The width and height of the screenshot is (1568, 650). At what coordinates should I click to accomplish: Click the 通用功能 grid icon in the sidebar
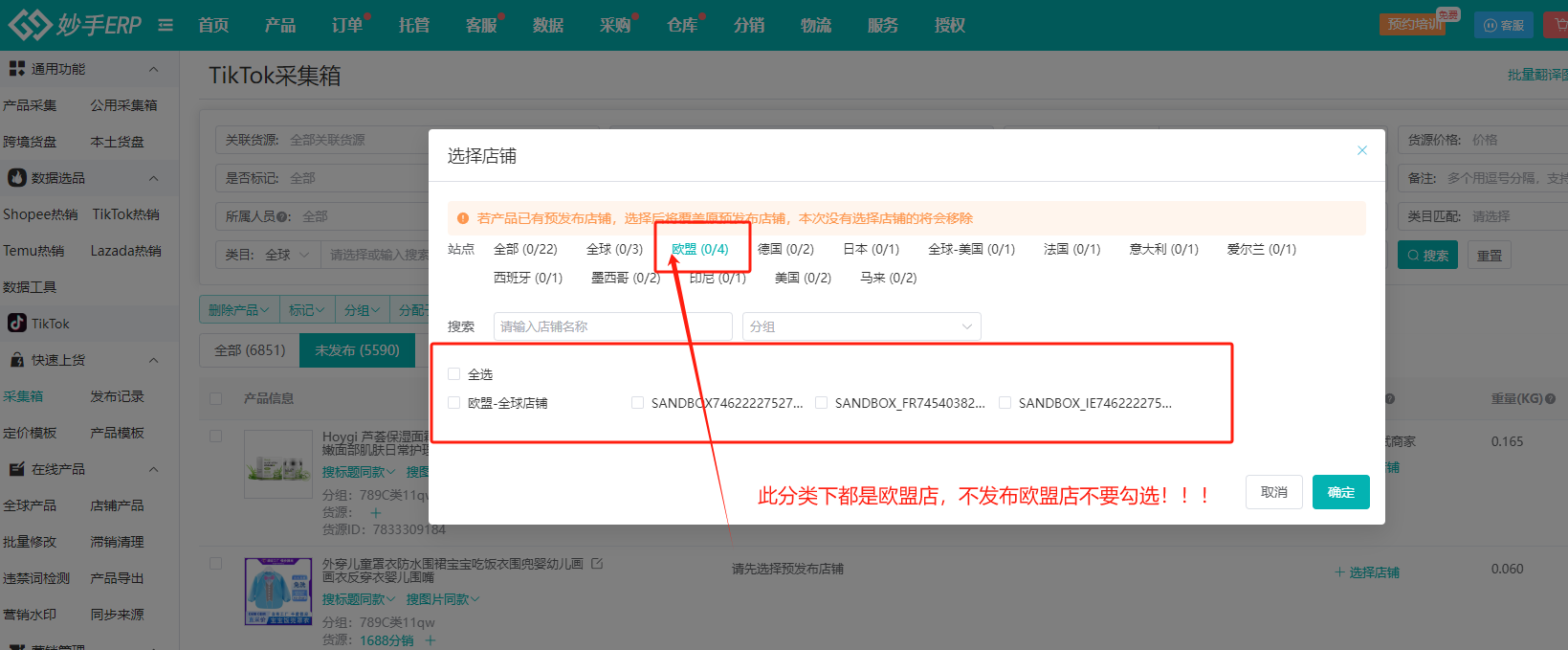(17, 69)
